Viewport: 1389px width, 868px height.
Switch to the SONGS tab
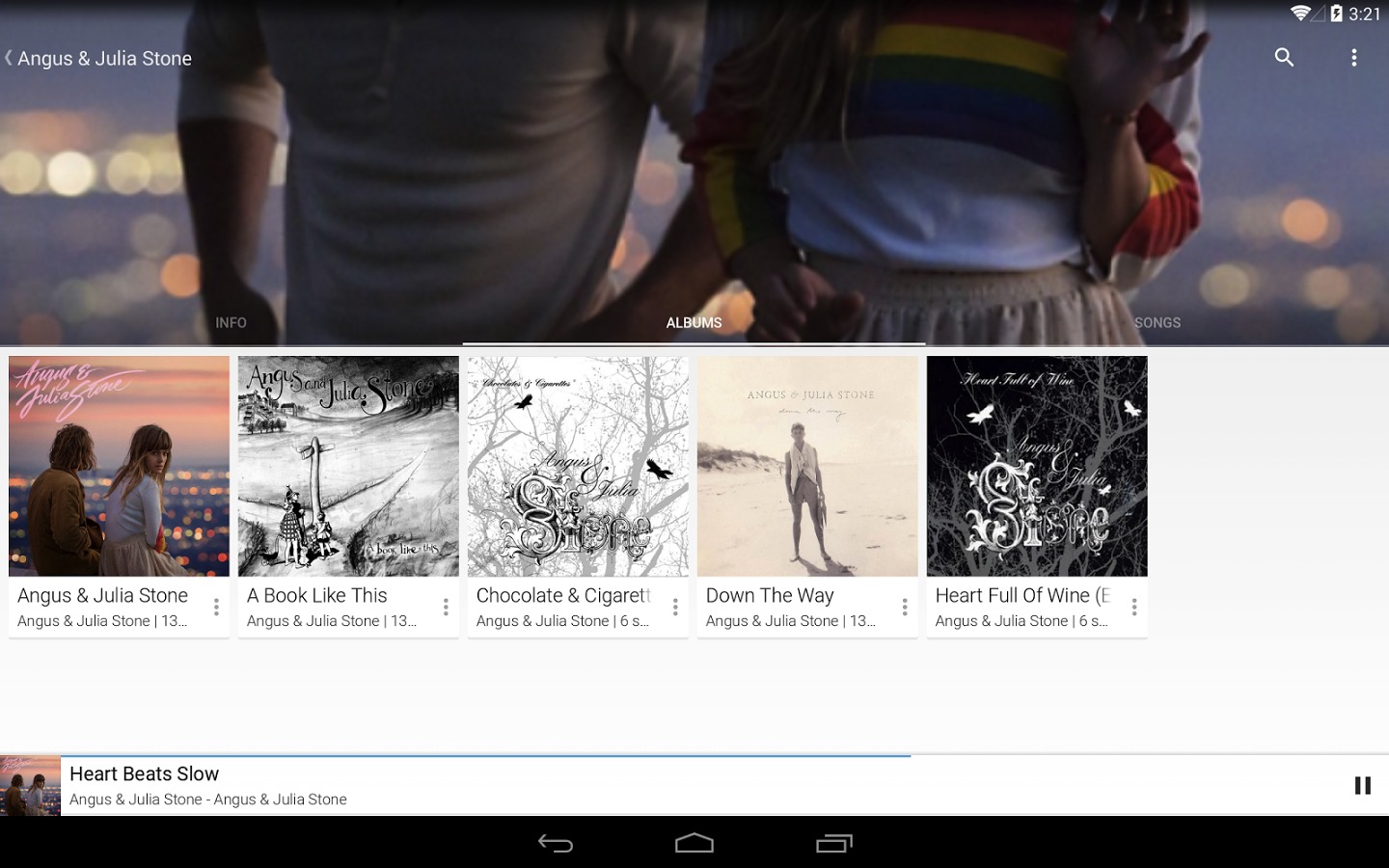[x=1157, y=323]
